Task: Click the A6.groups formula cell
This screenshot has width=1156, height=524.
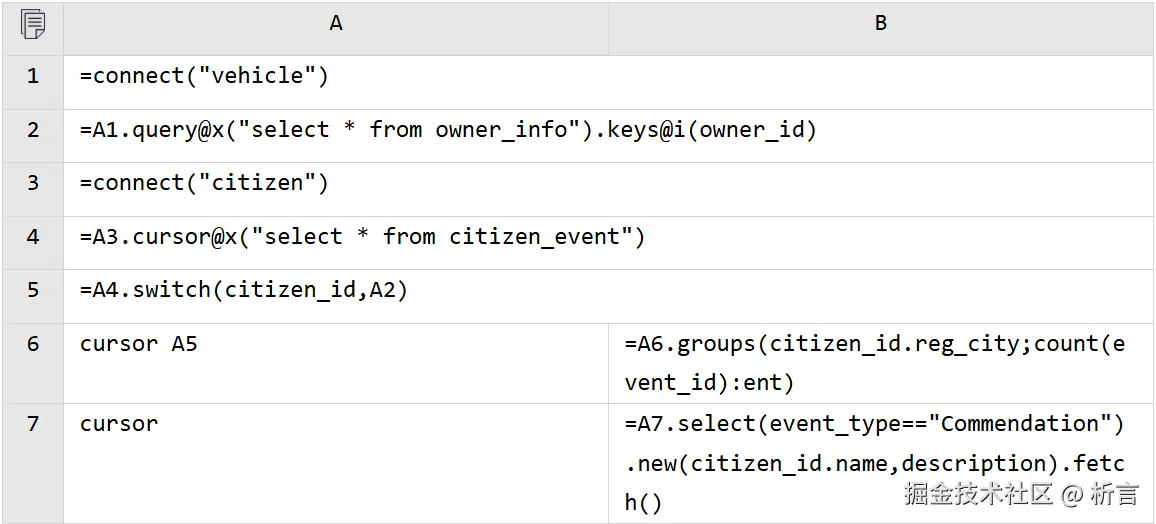Action: coord(874,362)
